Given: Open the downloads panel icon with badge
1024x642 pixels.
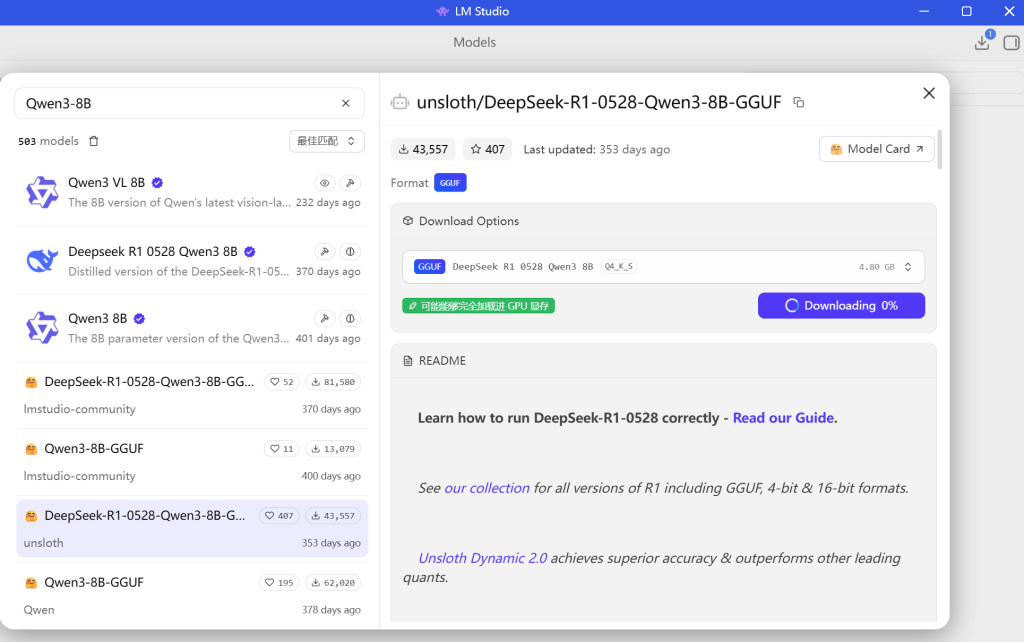Looking at the screenshot, I should click(982, 42).
